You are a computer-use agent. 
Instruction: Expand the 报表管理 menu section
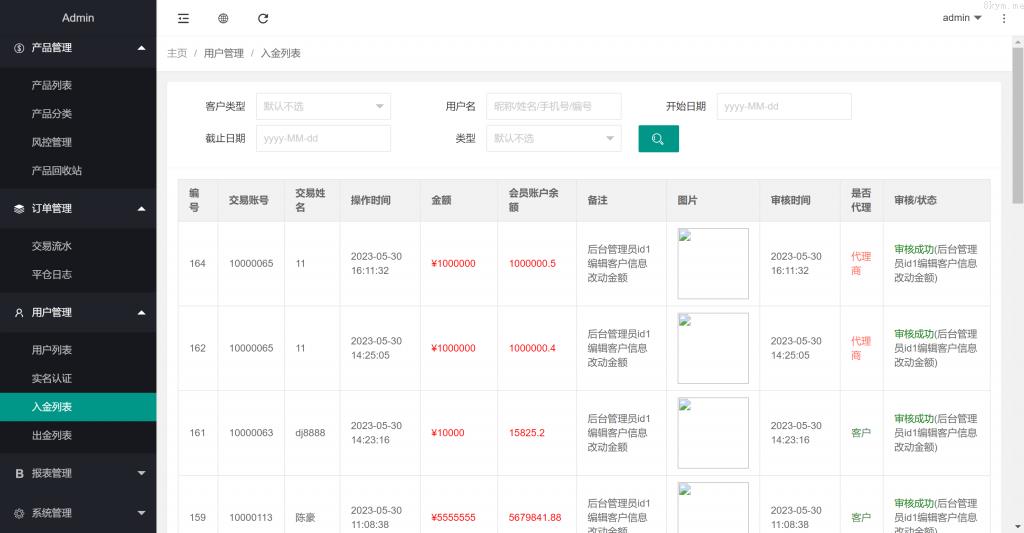78,473
